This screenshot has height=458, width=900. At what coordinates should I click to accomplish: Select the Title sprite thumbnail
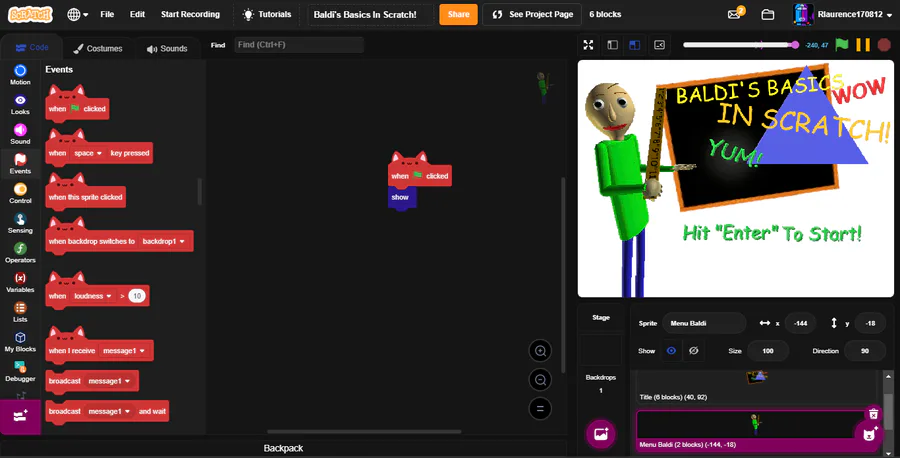[x=757, y=385]
